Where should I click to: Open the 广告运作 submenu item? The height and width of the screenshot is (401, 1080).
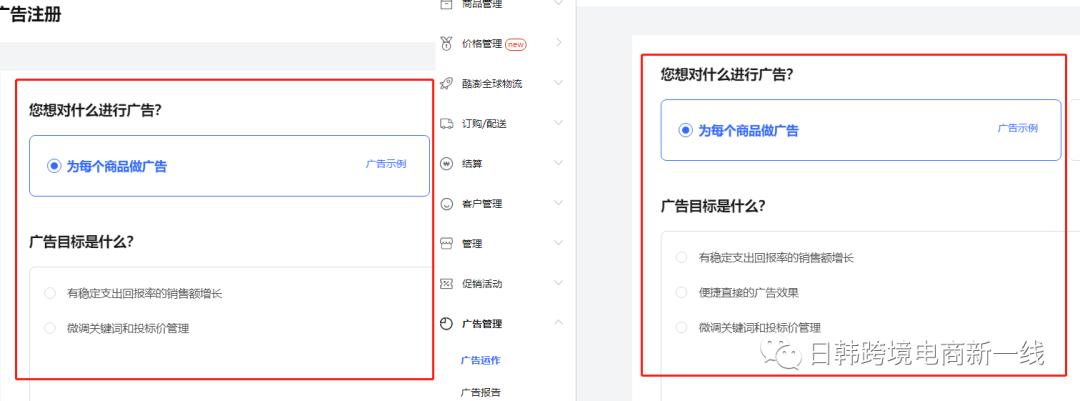[480, 360]
